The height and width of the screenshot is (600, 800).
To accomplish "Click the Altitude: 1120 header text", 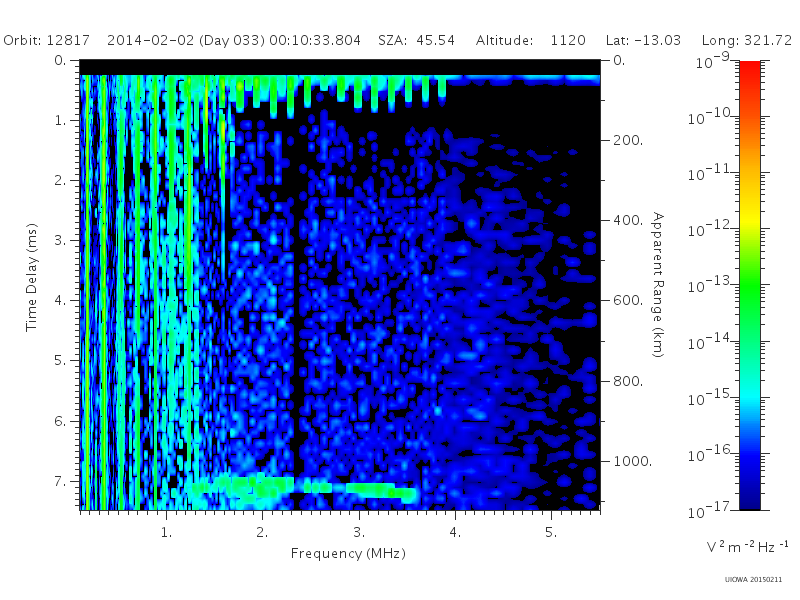I will [531, 40].
